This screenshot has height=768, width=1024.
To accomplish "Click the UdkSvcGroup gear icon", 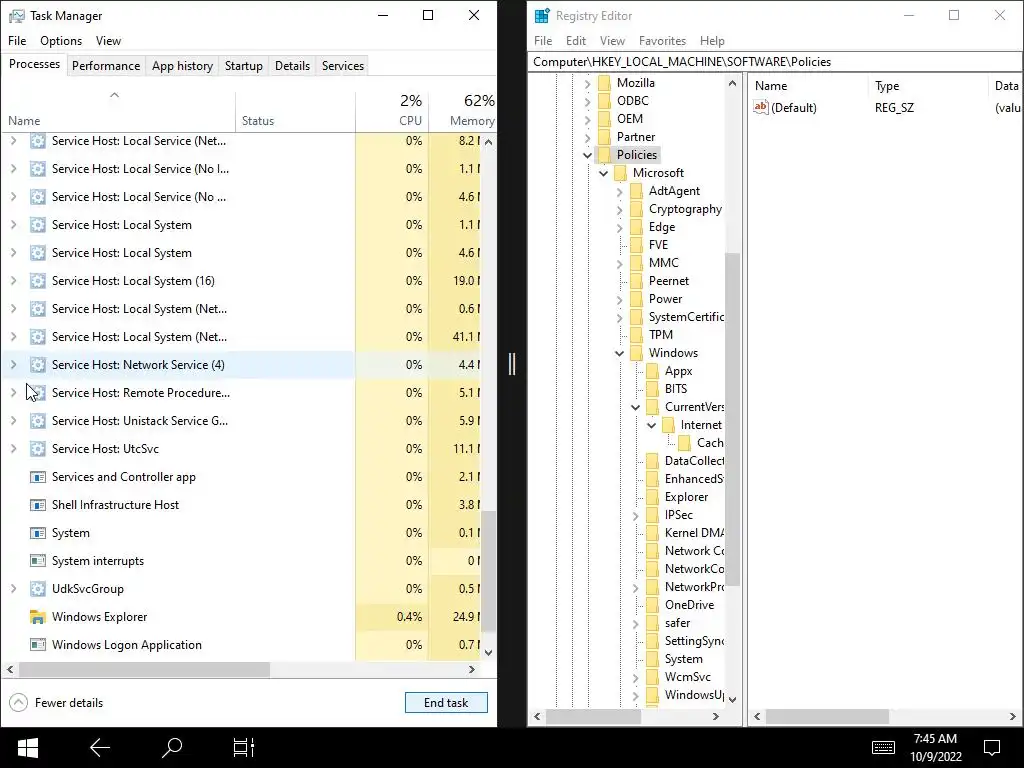I will 38,588.
